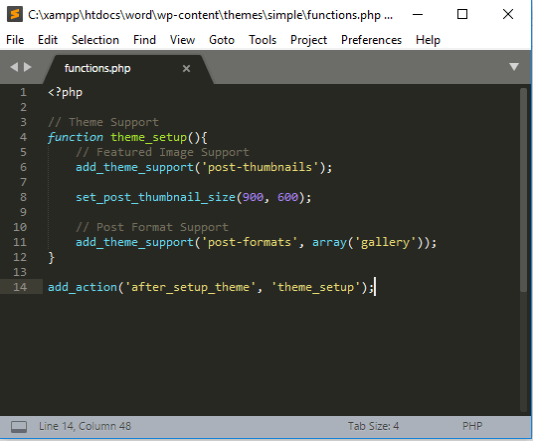
Task: Go to previous tab with left arrow
Action: [x=14, y=67]
